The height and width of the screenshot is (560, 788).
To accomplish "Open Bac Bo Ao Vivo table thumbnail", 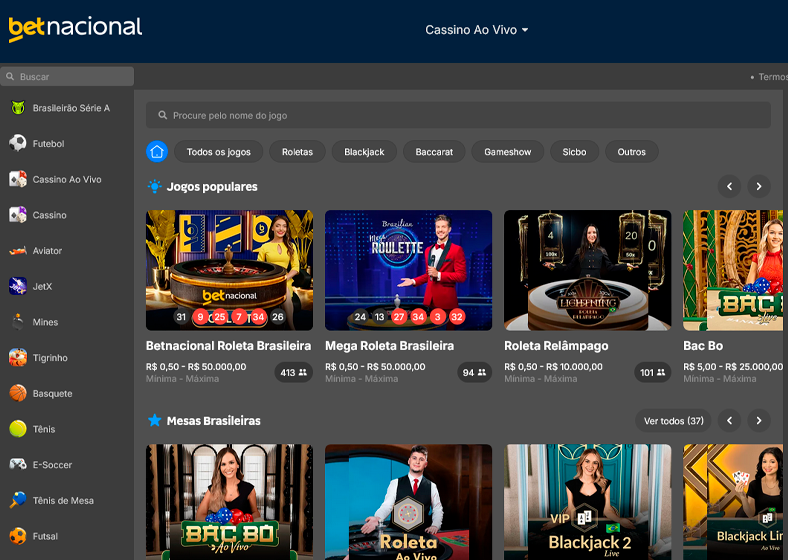I will (x=230, y=502).
